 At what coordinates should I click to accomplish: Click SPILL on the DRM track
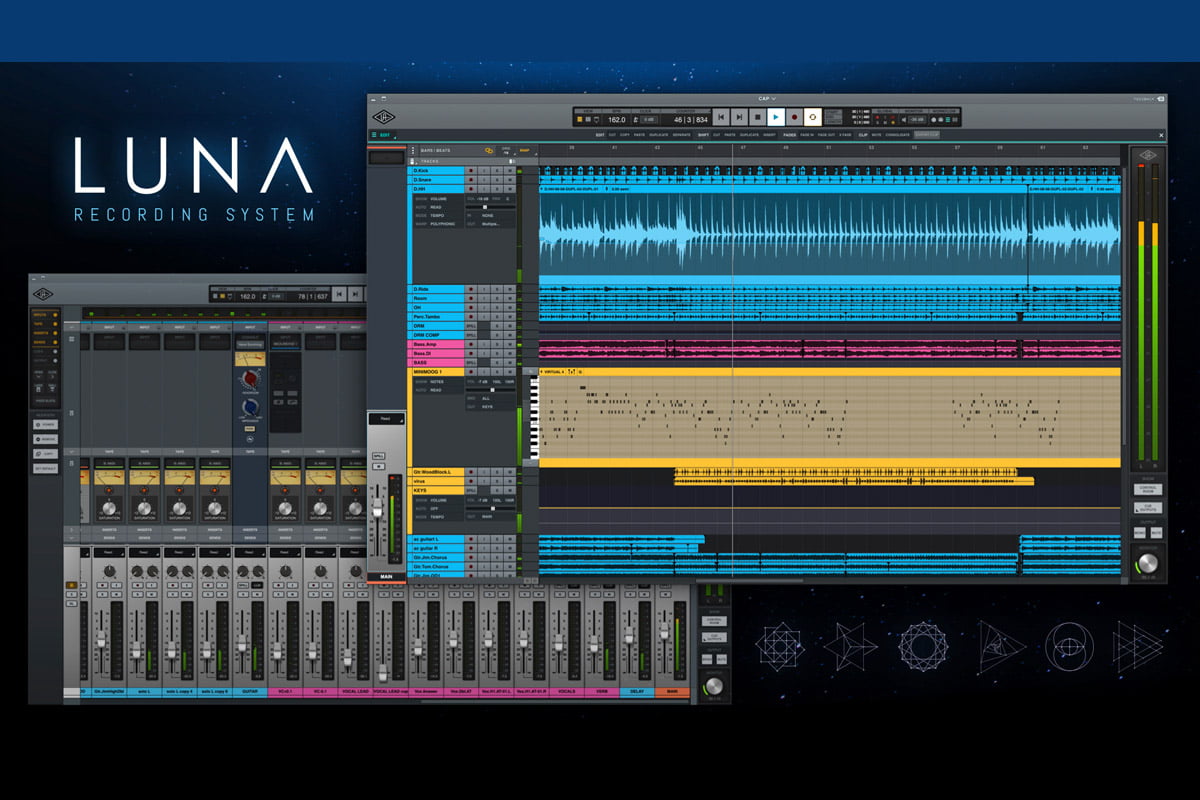(x=471, y=326)
